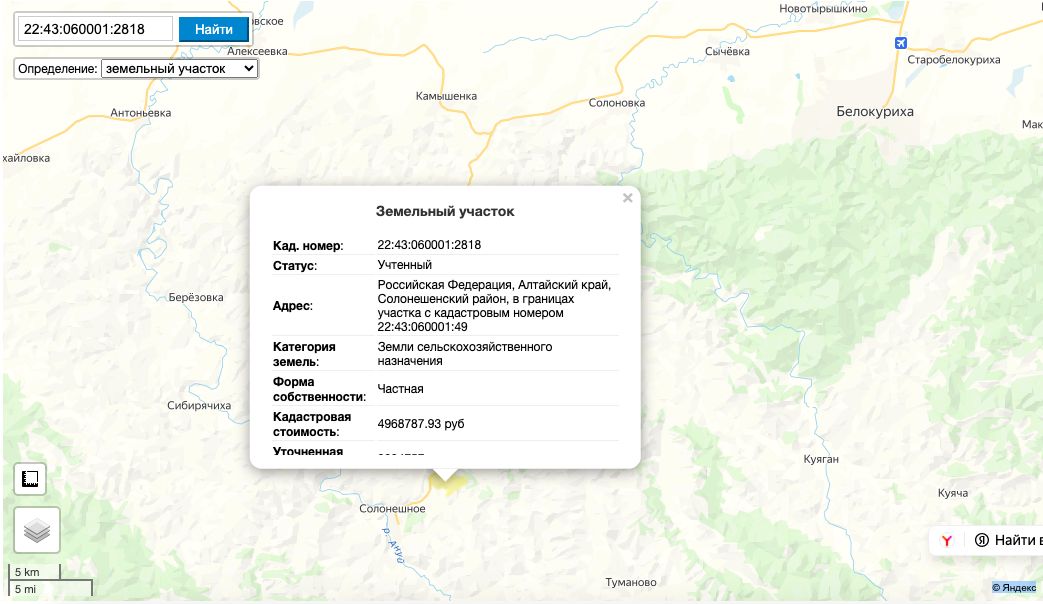Screen dimensions: 1043x604
Task: Click the highlighted yellow parcel on the map
Action: [450, 486]
